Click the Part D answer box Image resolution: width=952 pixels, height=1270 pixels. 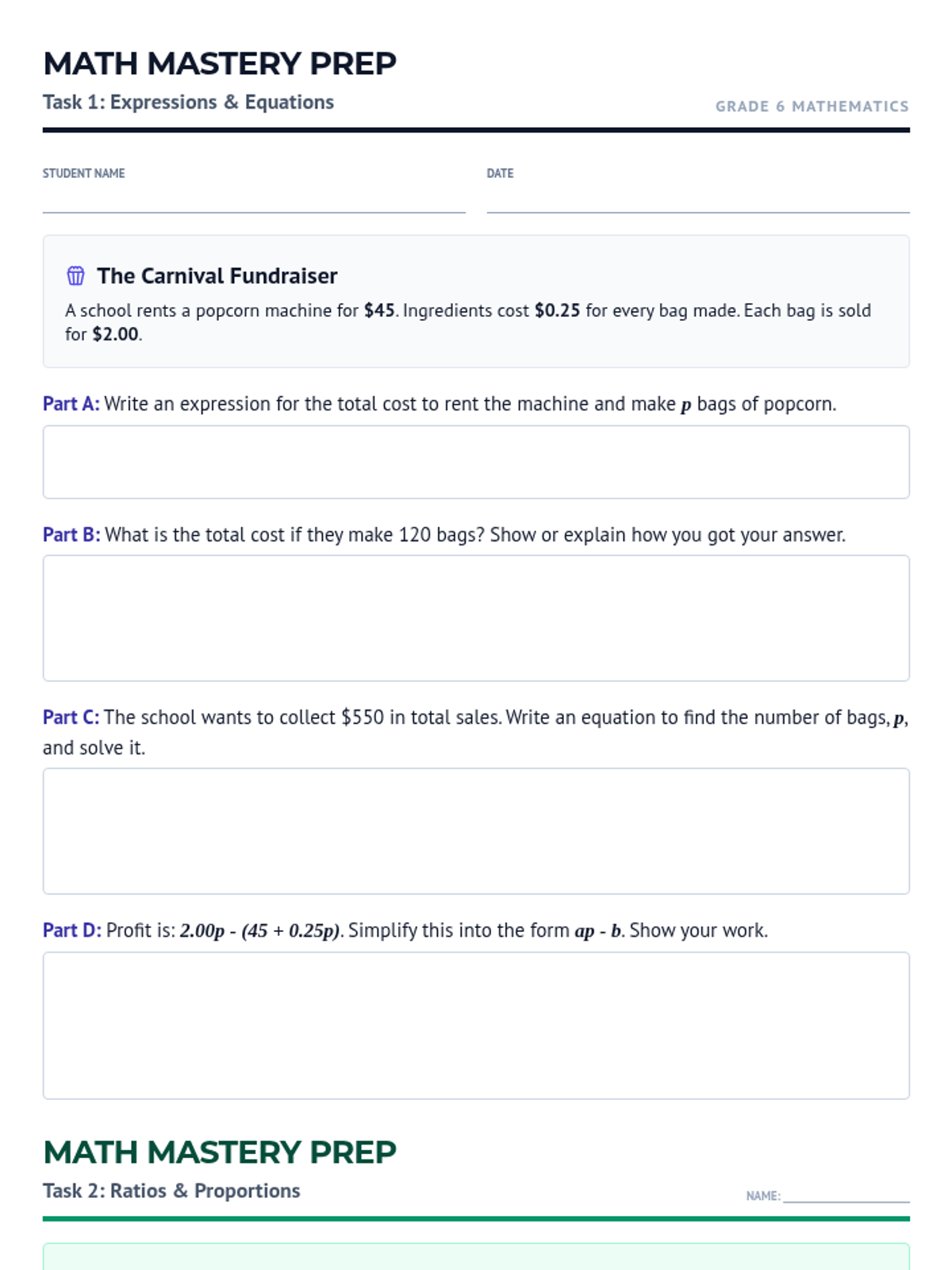tap(476, 1026)
